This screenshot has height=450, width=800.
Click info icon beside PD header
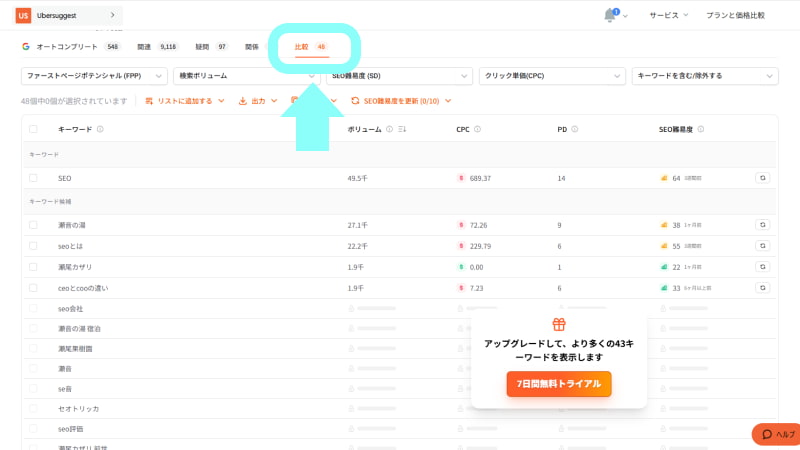pyautogui.click(x=574, y=129)
